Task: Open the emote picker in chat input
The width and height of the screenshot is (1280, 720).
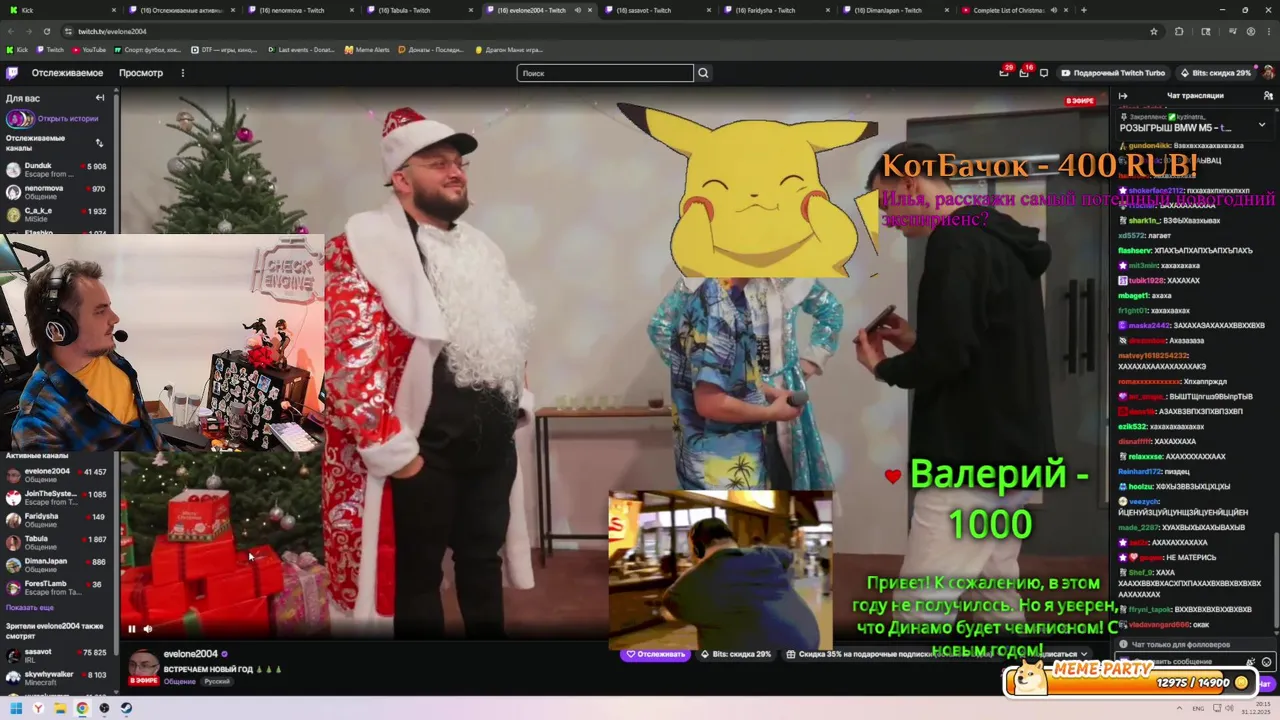Action: point(1267,662)
